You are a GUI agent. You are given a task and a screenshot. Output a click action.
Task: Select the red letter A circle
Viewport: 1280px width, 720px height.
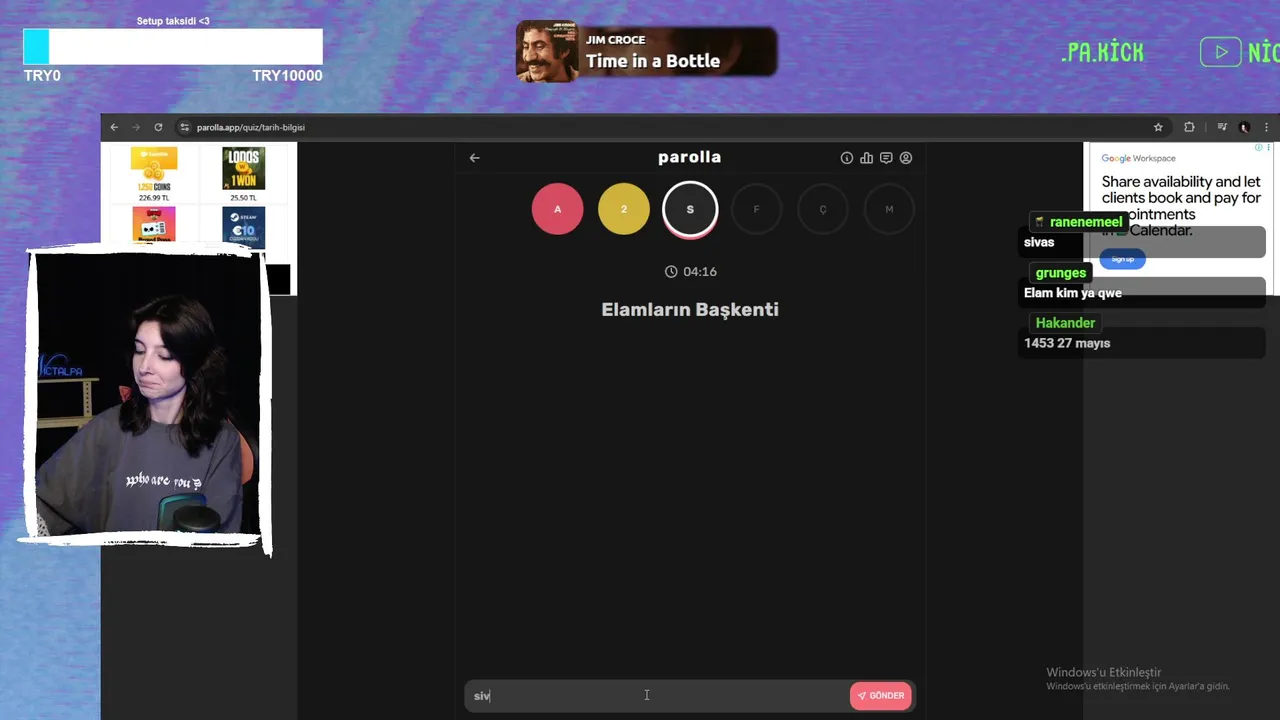(x=557, y=209)
